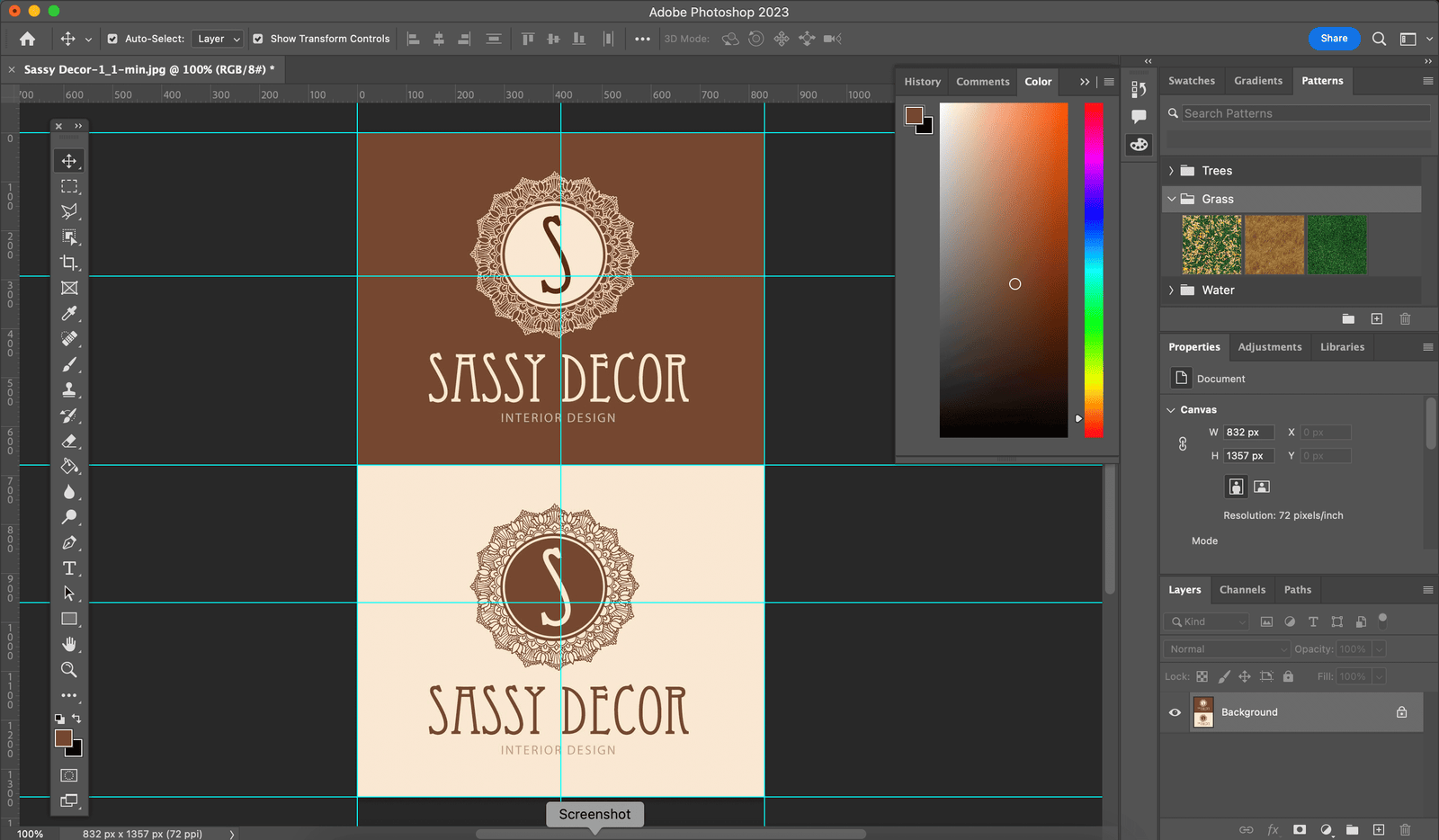Collapse the Grass pattern folder
This screenshot has height=840, width=1439.
(x=1171, y=199)
